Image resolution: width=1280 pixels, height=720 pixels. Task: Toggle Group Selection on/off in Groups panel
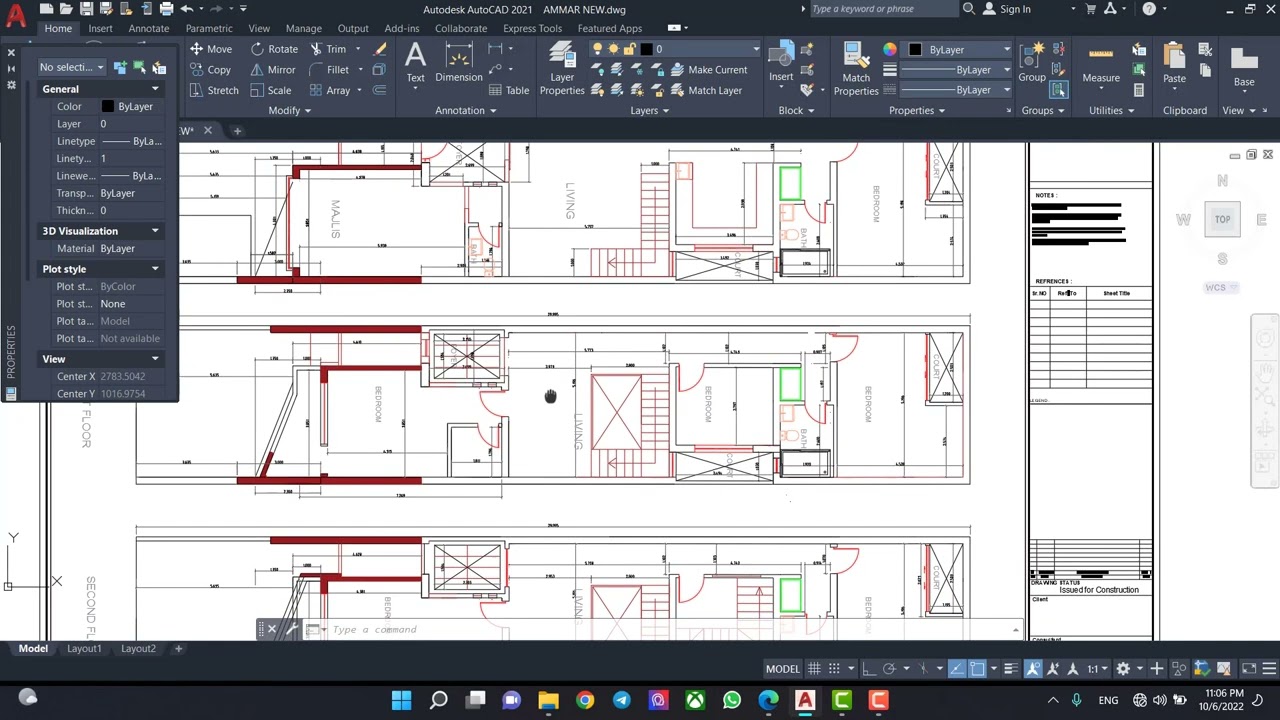1058,90
